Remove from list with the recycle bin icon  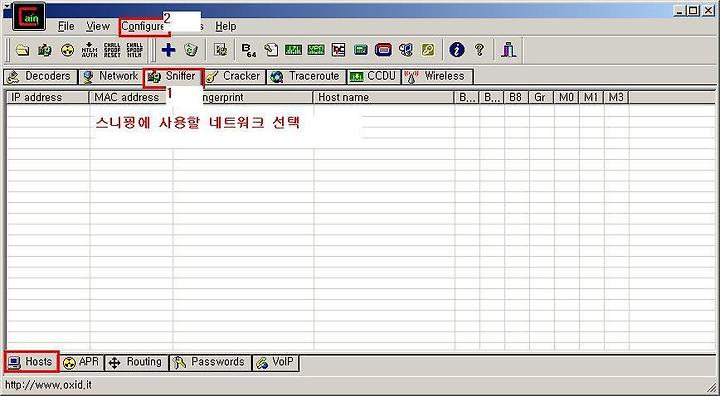pos(191,50)
